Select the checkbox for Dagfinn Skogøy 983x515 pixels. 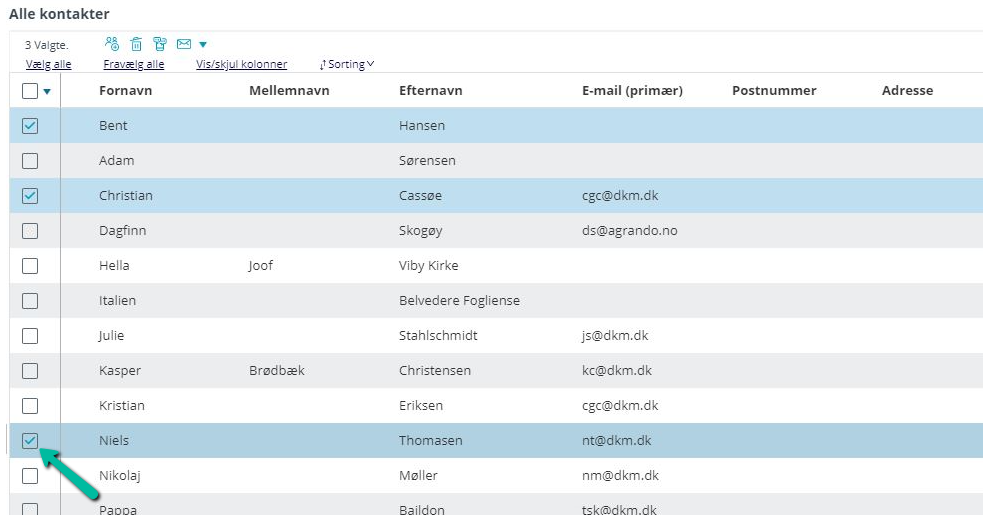pyautogui.click(x=30, y=231)
